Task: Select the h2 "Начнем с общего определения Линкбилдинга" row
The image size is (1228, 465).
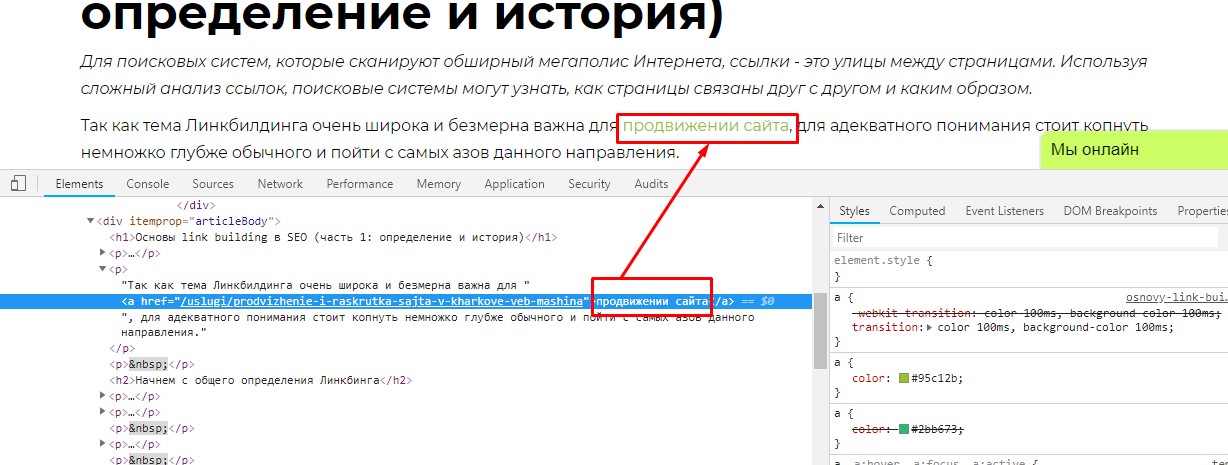Action: tap(260, 380)
